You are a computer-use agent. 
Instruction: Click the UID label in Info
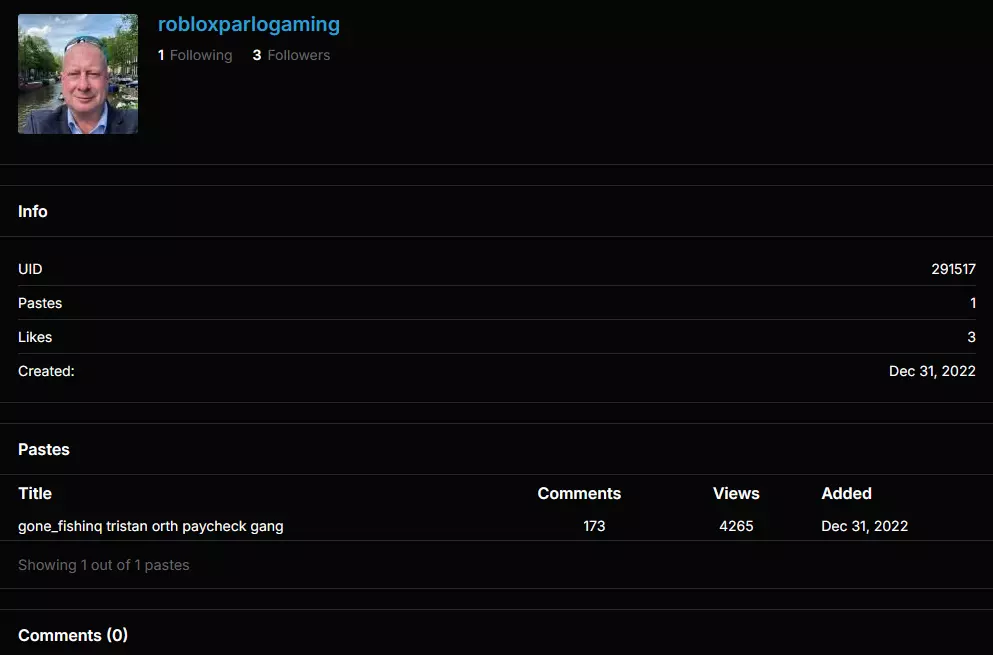[x=30, y=269]
